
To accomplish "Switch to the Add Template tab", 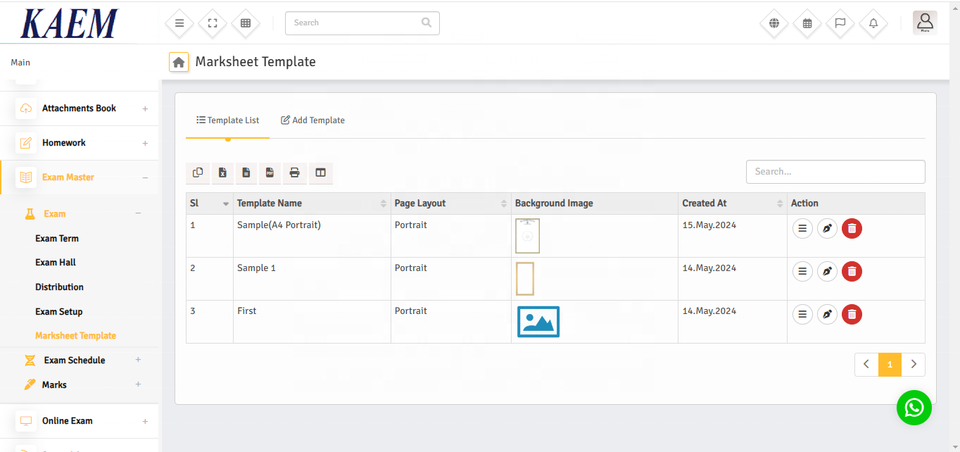I will click(313, 120).
